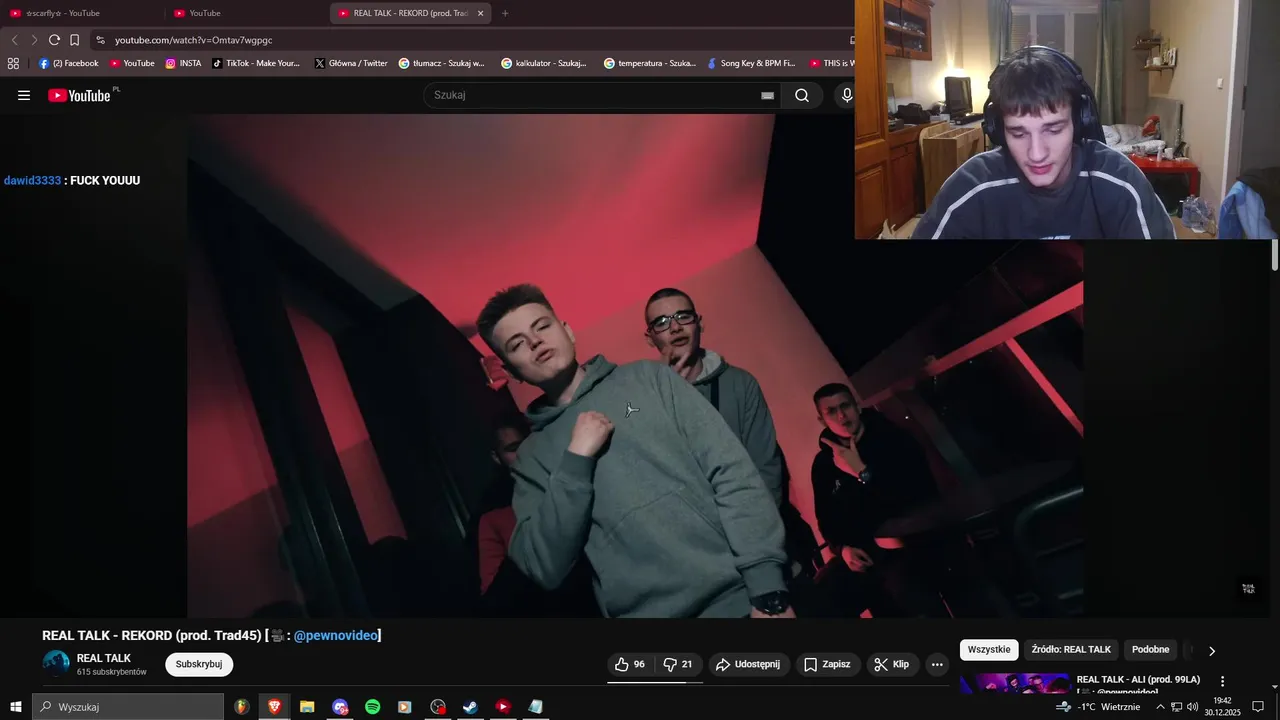
Task: Open the YouTube bookmark in the bookmarks bar
Action: pos(132,63)
